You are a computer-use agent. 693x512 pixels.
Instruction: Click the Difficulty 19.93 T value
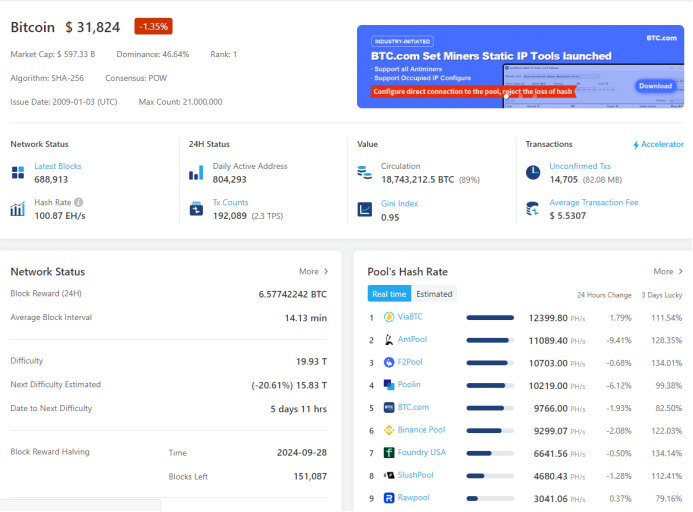(312, 362)
